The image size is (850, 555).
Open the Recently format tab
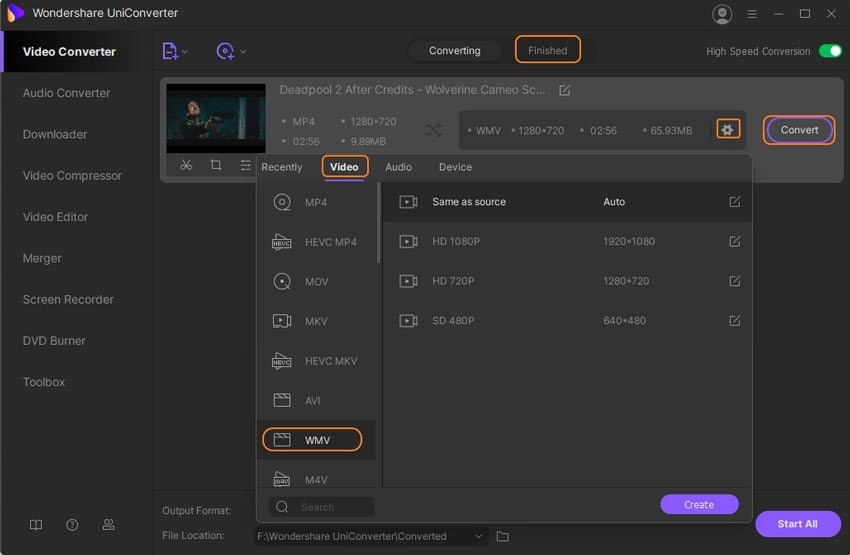(x=281, y=167)
